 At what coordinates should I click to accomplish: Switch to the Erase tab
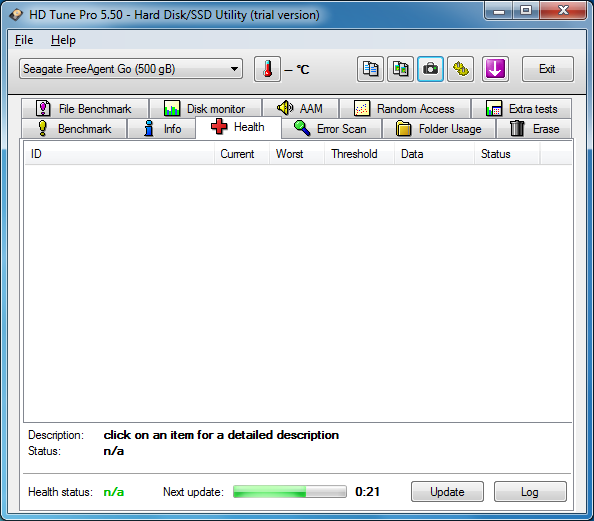click(534, 129)
